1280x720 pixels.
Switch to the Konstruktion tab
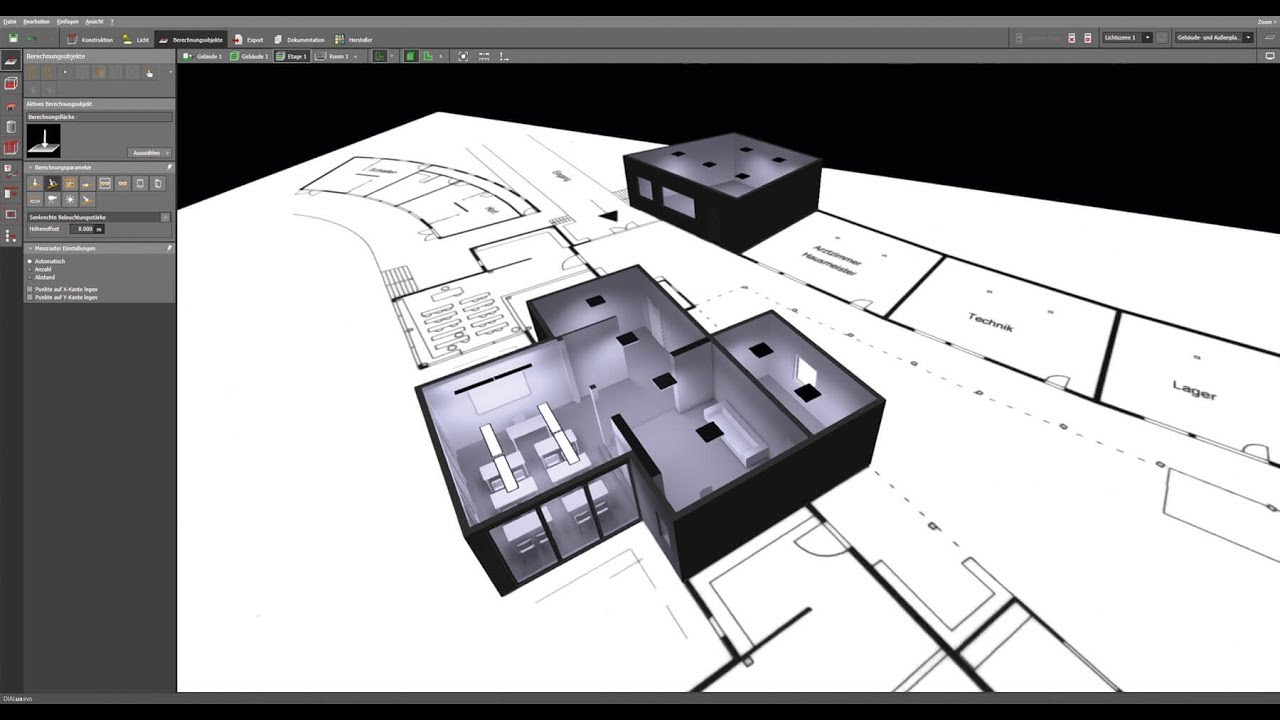(x=90, y=39)
